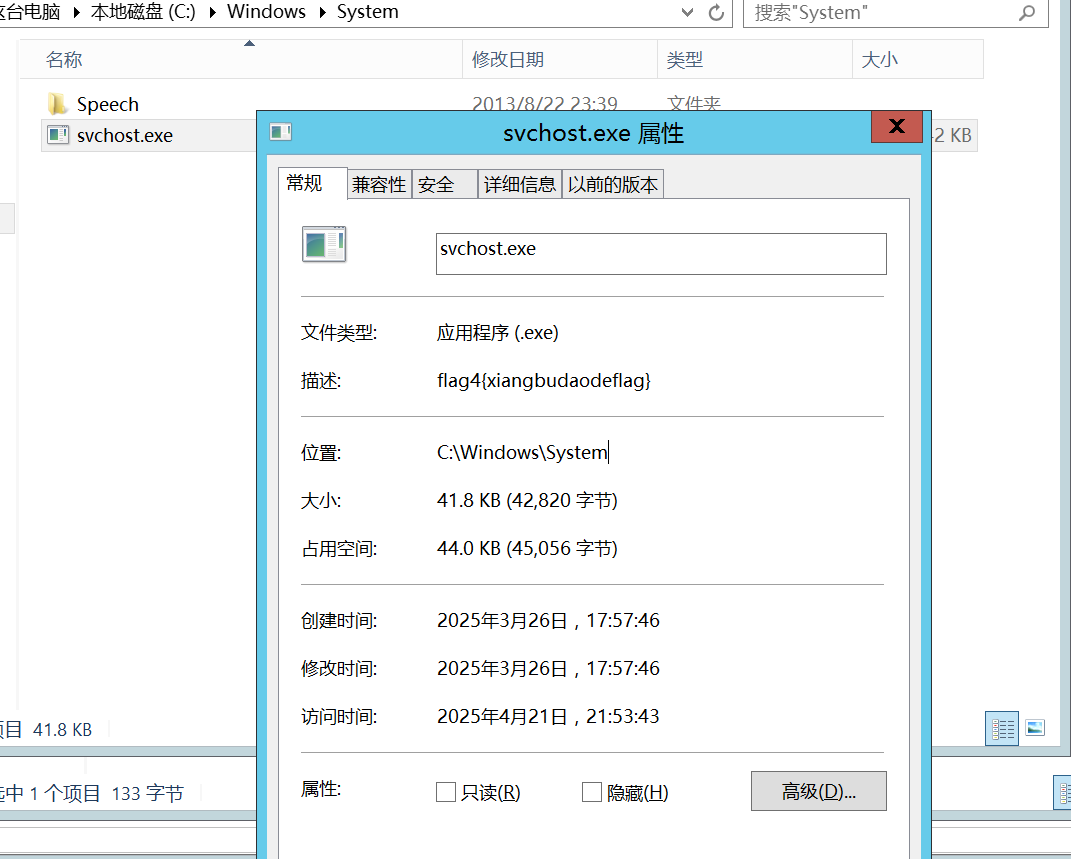
Task: Click the 高级(D)... button
Action: (818, 791)
